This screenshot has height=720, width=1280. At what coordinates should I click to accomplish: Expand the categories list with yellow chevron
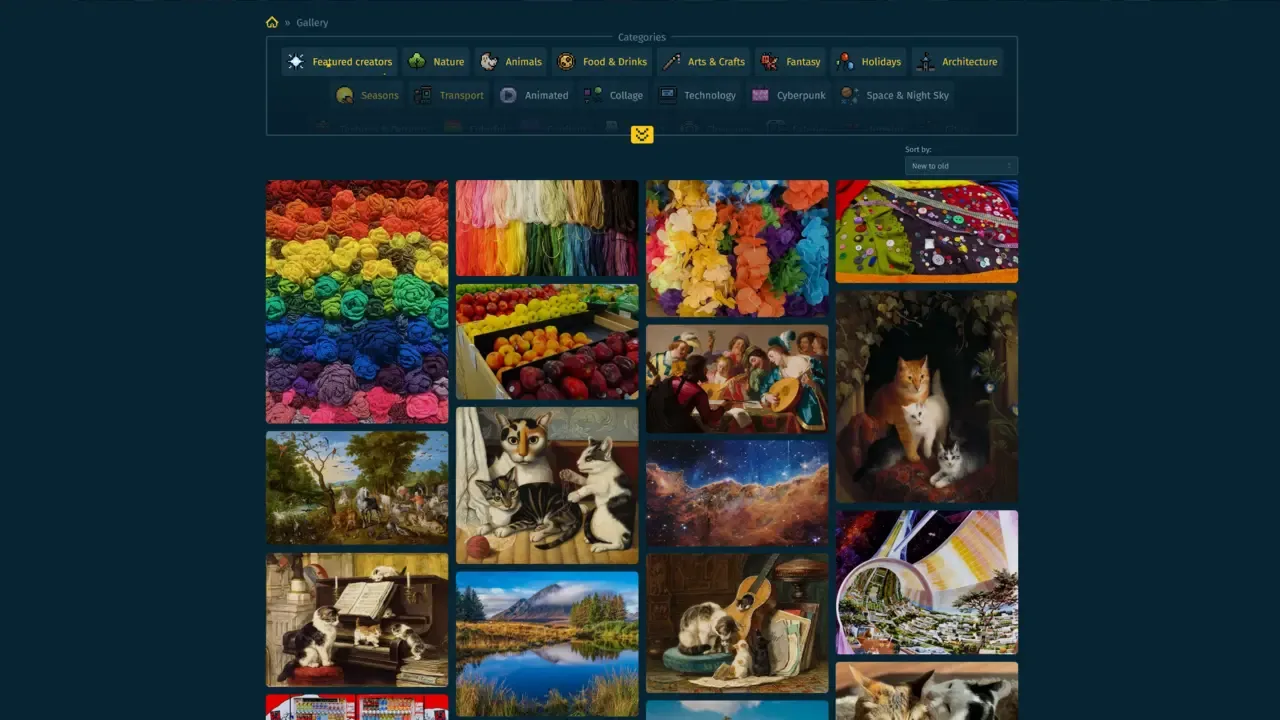coord(642,135)
